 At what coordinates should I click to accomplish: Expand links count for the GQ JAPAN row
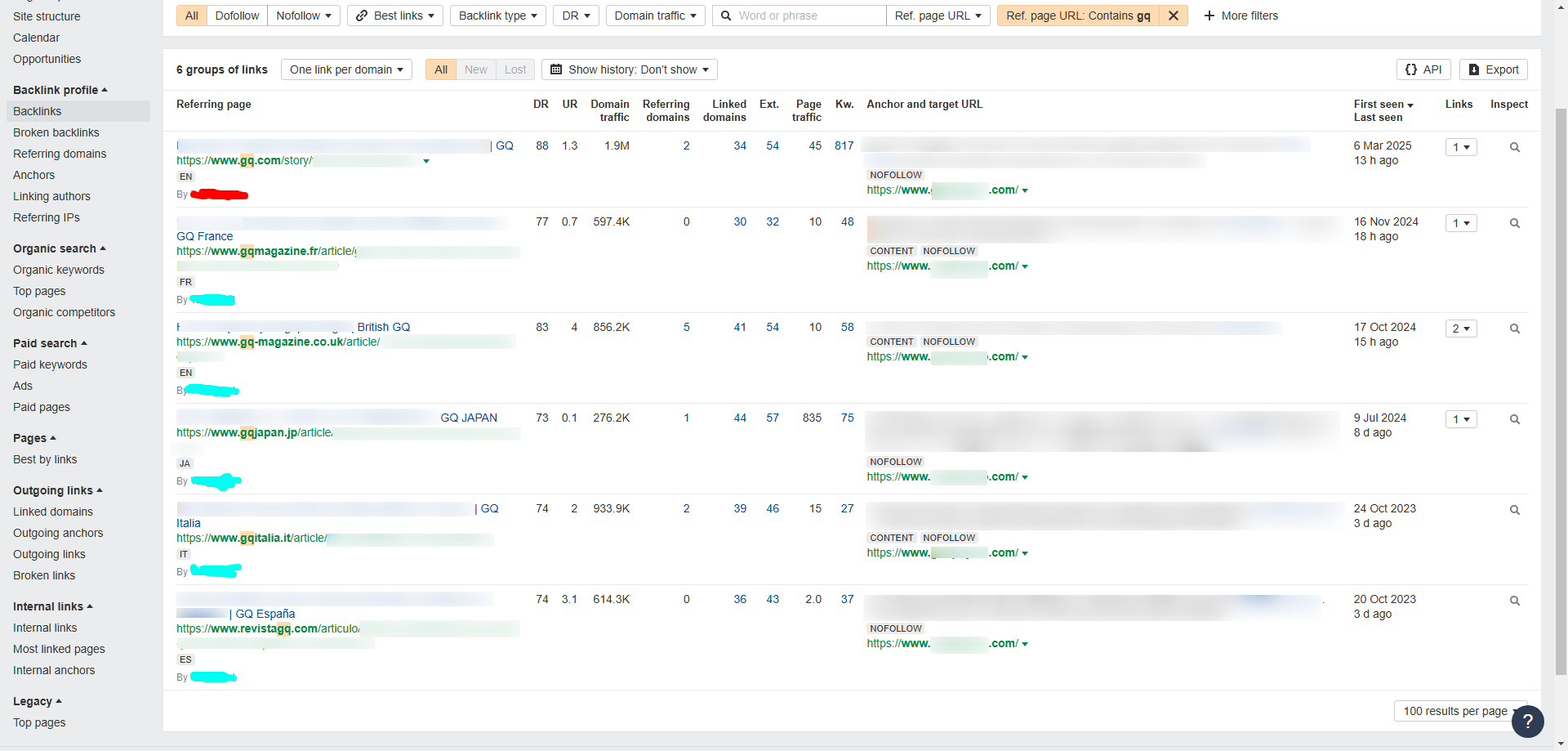[x=1460, y=419]
